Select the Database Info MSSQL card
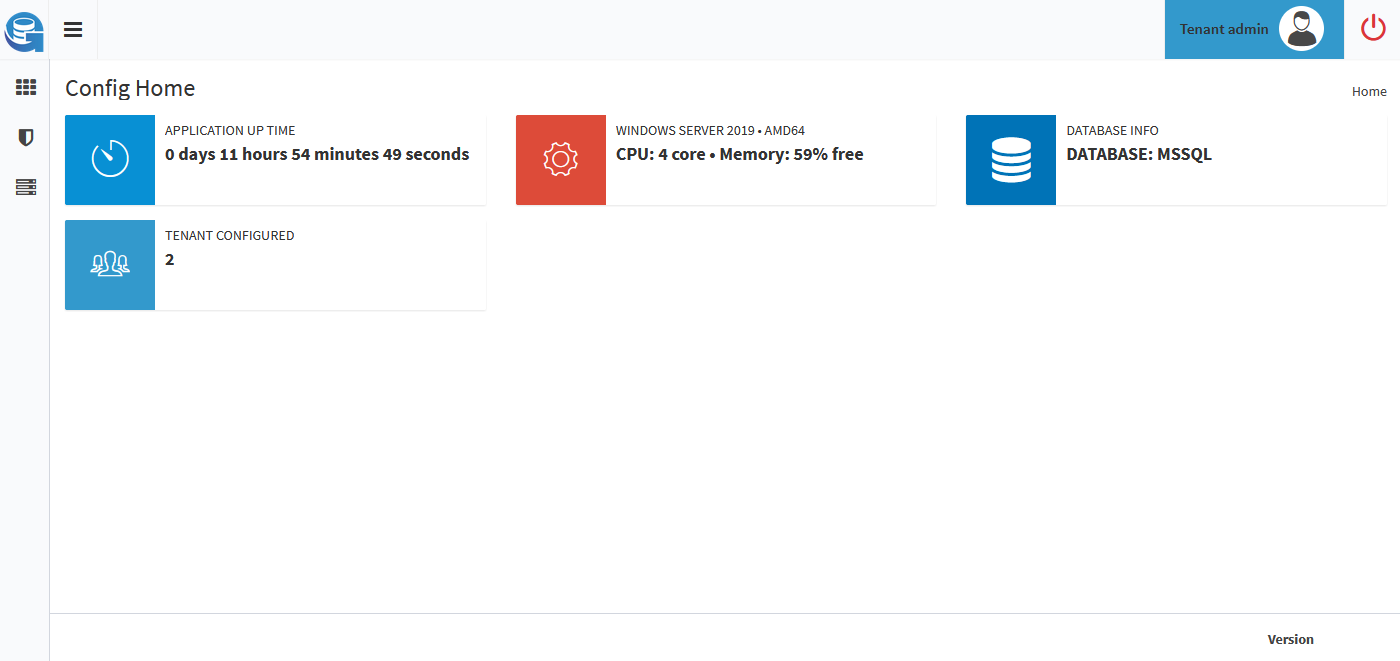Viewport: 1400px width, 661px height. [x=1176, y=160]
